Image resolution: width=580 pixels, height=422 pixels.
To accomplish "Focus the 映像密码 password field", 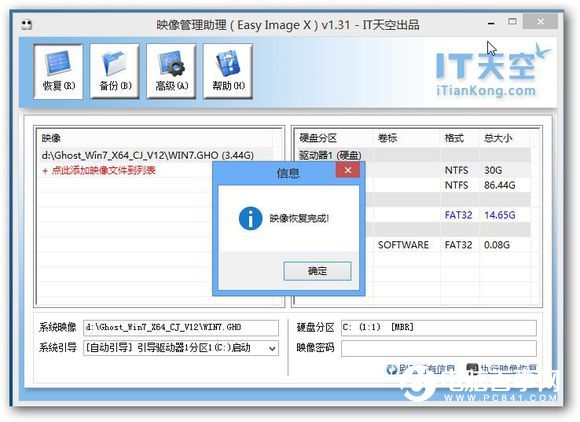I will (x=439, y=348).
